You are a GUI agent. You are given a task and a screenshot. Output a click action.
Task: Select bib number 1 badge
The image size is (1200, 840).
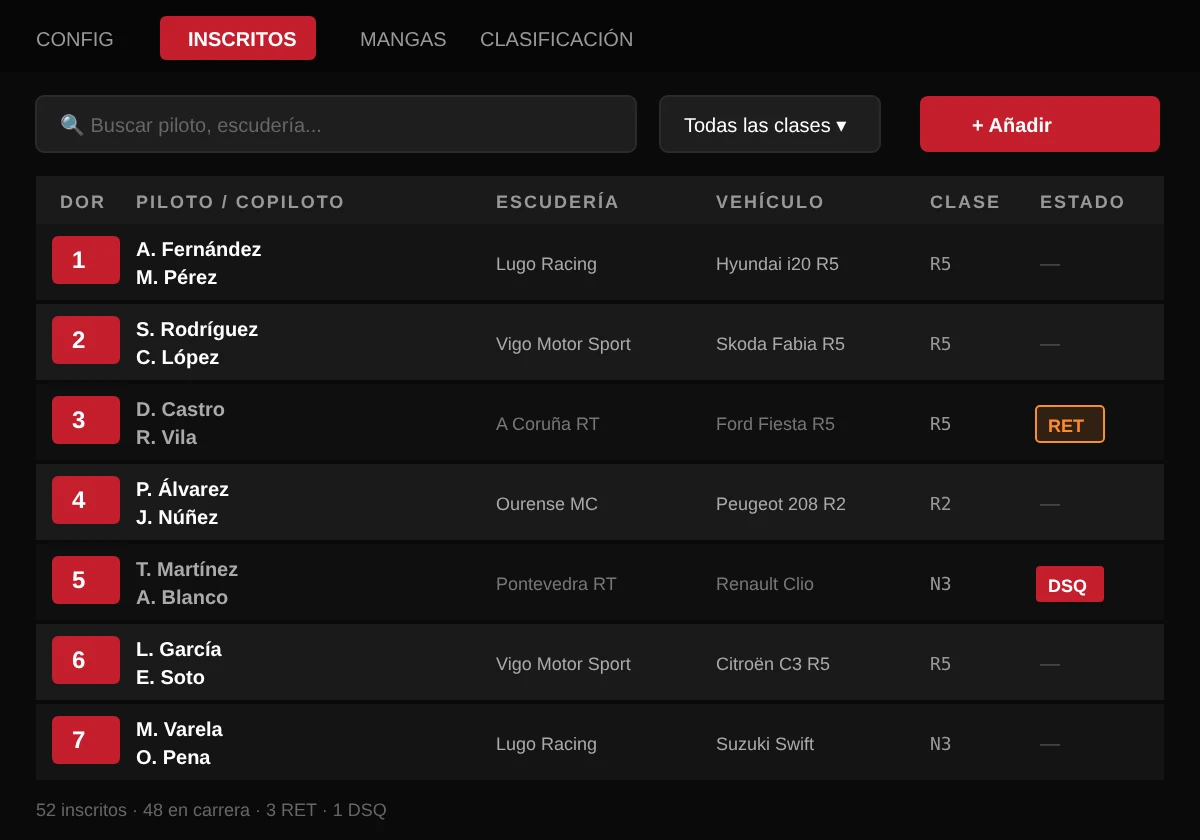[86, 260]
